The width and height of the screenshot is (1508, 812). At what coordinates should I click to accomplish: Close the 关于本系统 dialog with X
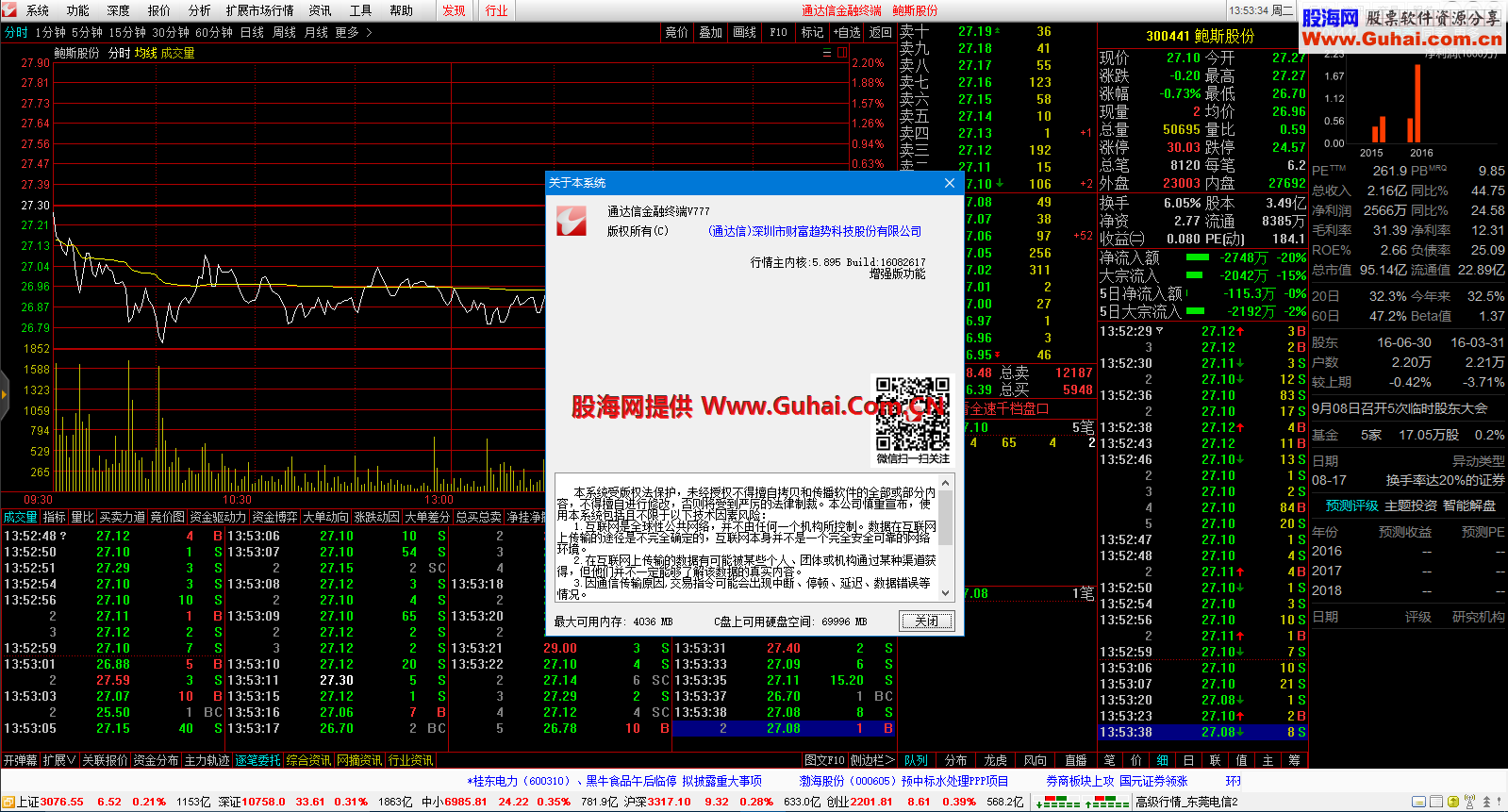point(950,183)
